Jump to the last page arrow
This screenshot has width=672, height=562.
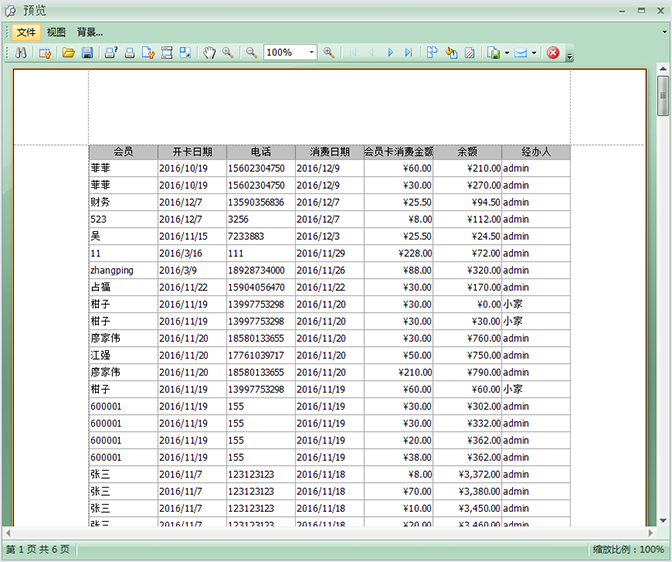(x=408, y=52)
